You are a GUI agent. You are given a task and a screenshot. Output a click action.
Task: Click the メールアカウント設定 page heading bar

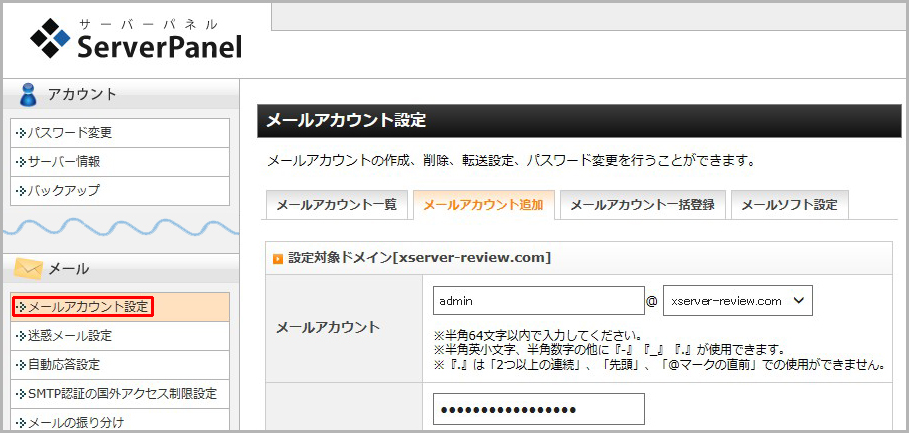(x=578, y=121)
